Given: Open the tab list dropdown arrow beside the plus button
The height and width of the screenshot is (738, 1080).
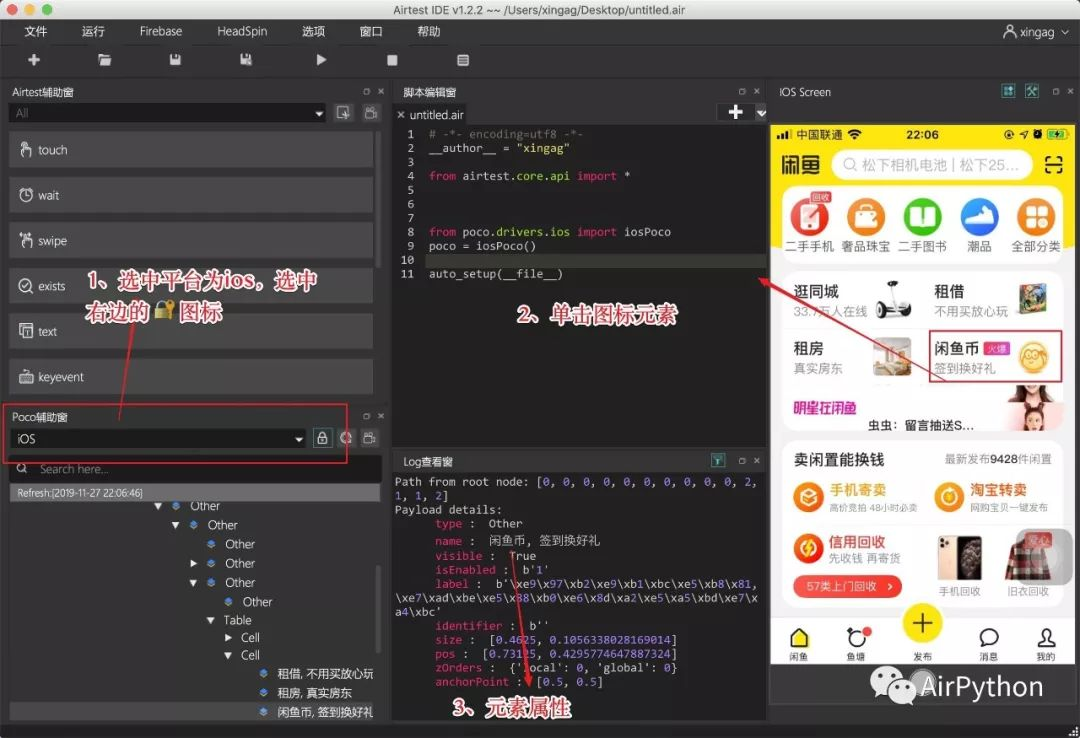Looking at the screenshot, I should [x=760, y=112].
